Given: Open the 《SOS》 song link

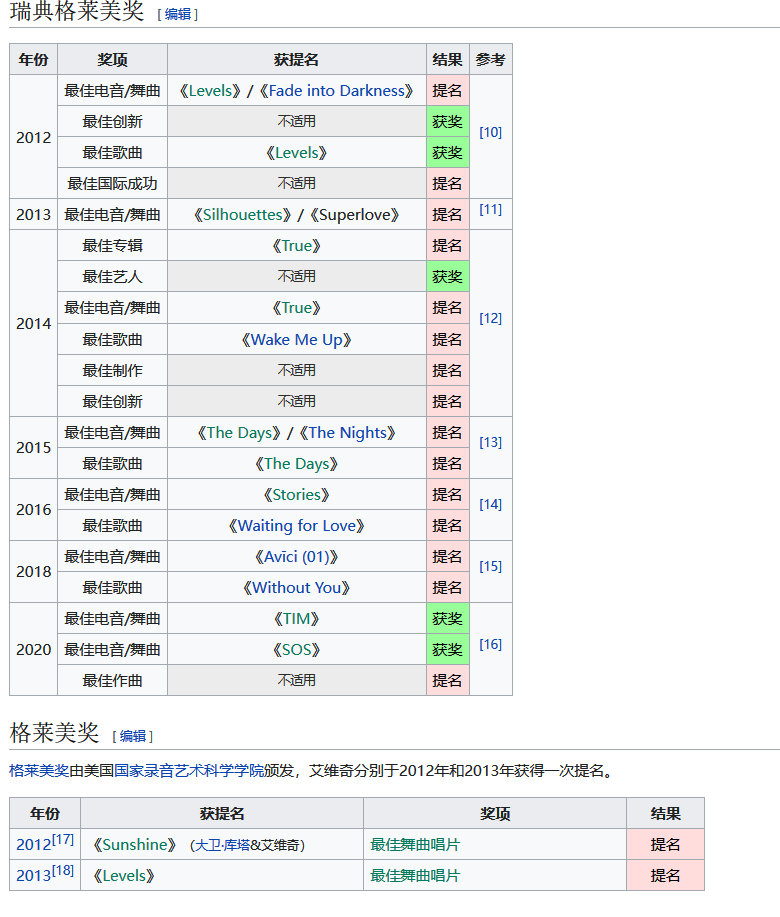Looking at the screenshot, I should point(296,650).
